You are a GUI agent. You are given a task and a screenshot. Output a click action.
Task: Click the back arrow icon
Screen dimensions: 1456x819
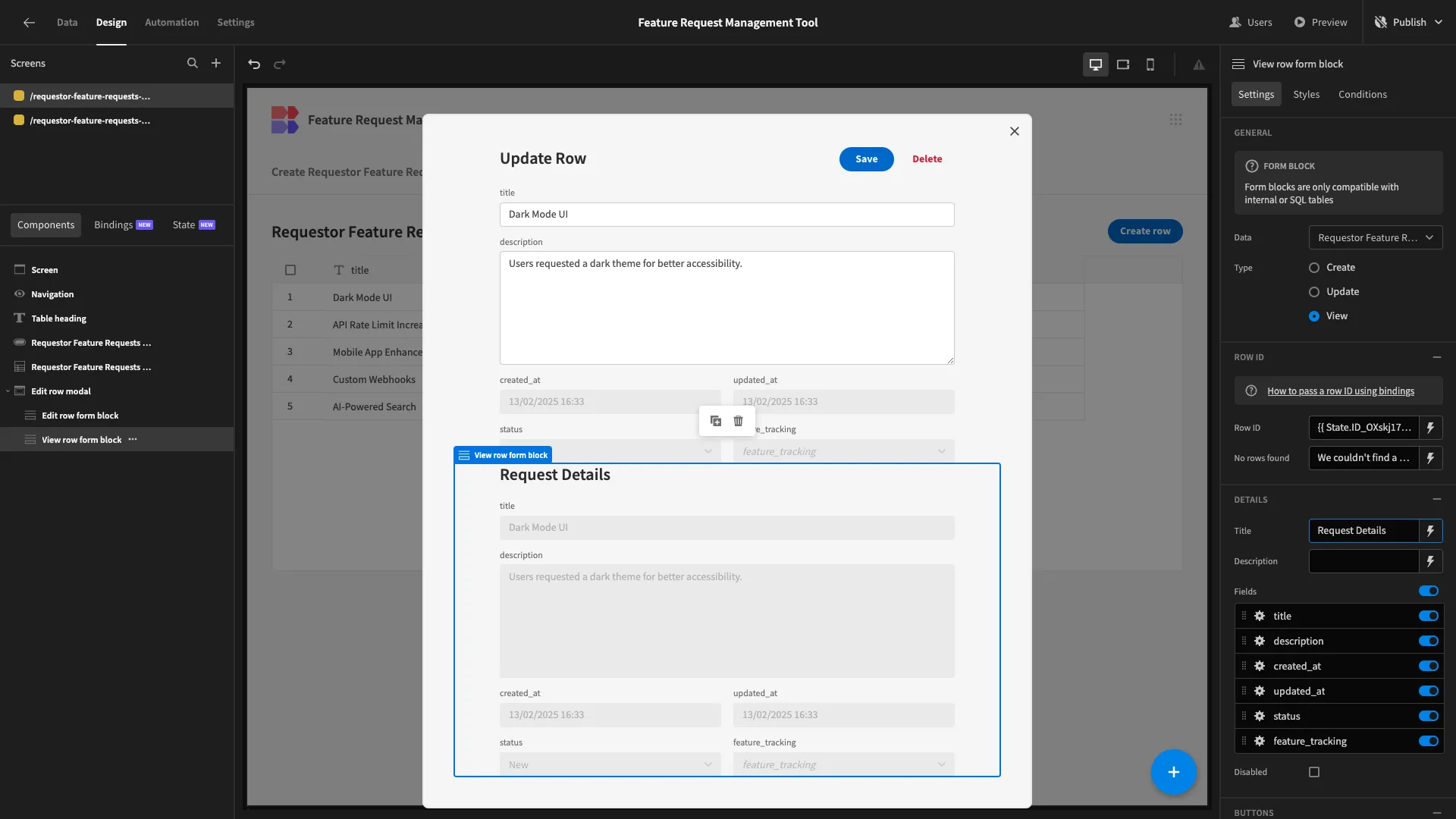(x=29, y=23)
